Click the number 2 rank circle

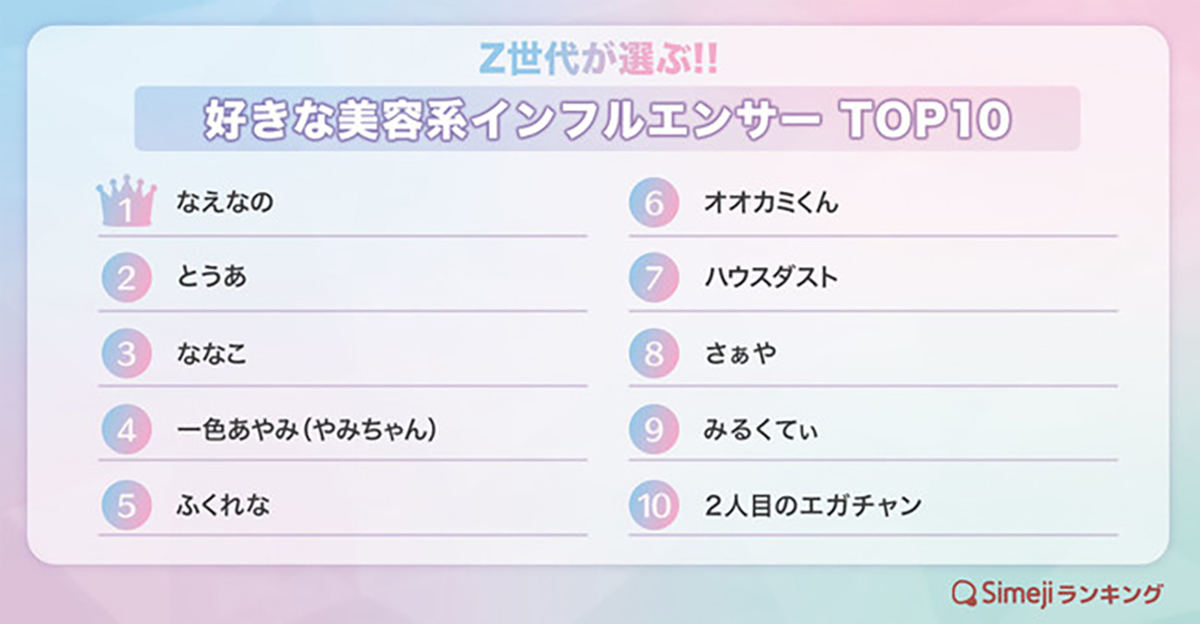click(x=126, y=279)
